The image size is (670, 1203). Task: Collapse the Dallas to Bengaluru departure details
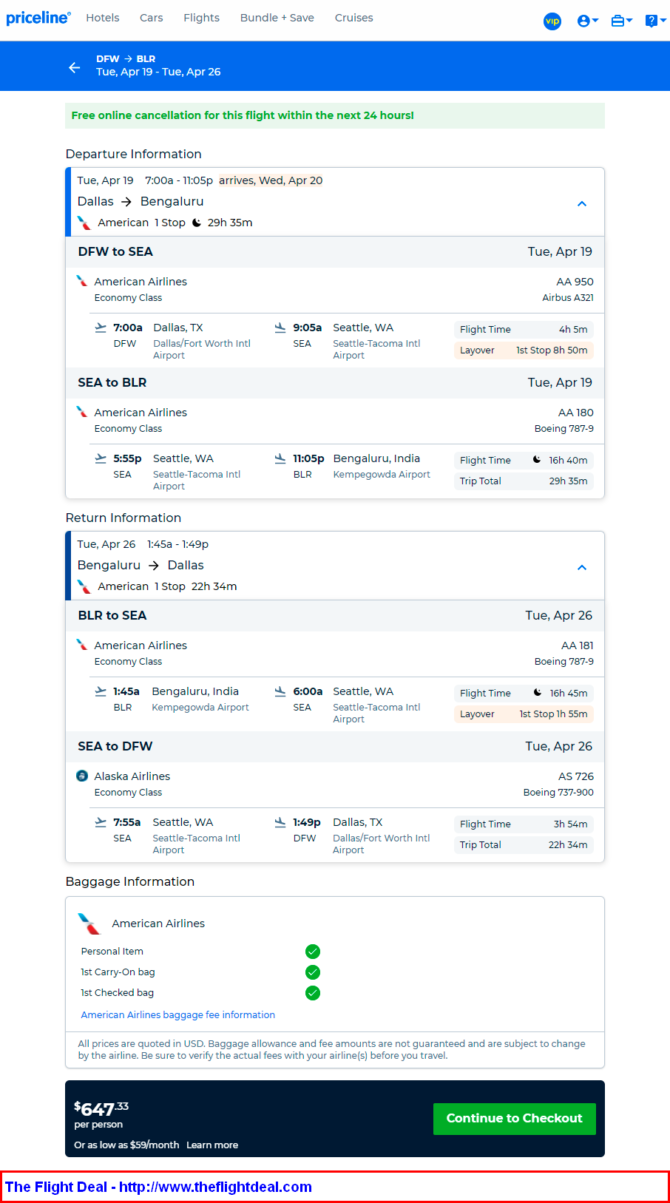click(581, 203)
